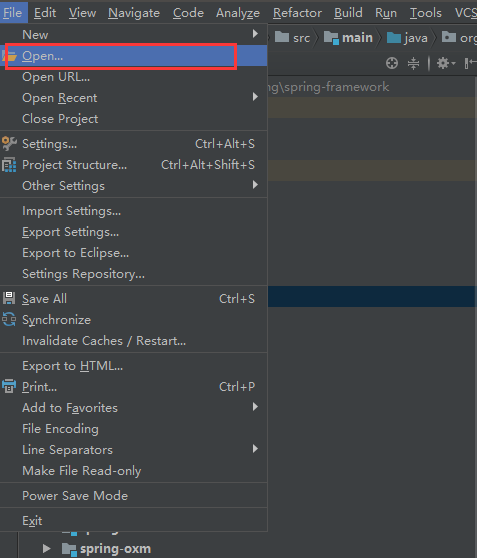Click the spring-framework path text
The width and height of the screenshot is (477, 558).
click(328, 87)
